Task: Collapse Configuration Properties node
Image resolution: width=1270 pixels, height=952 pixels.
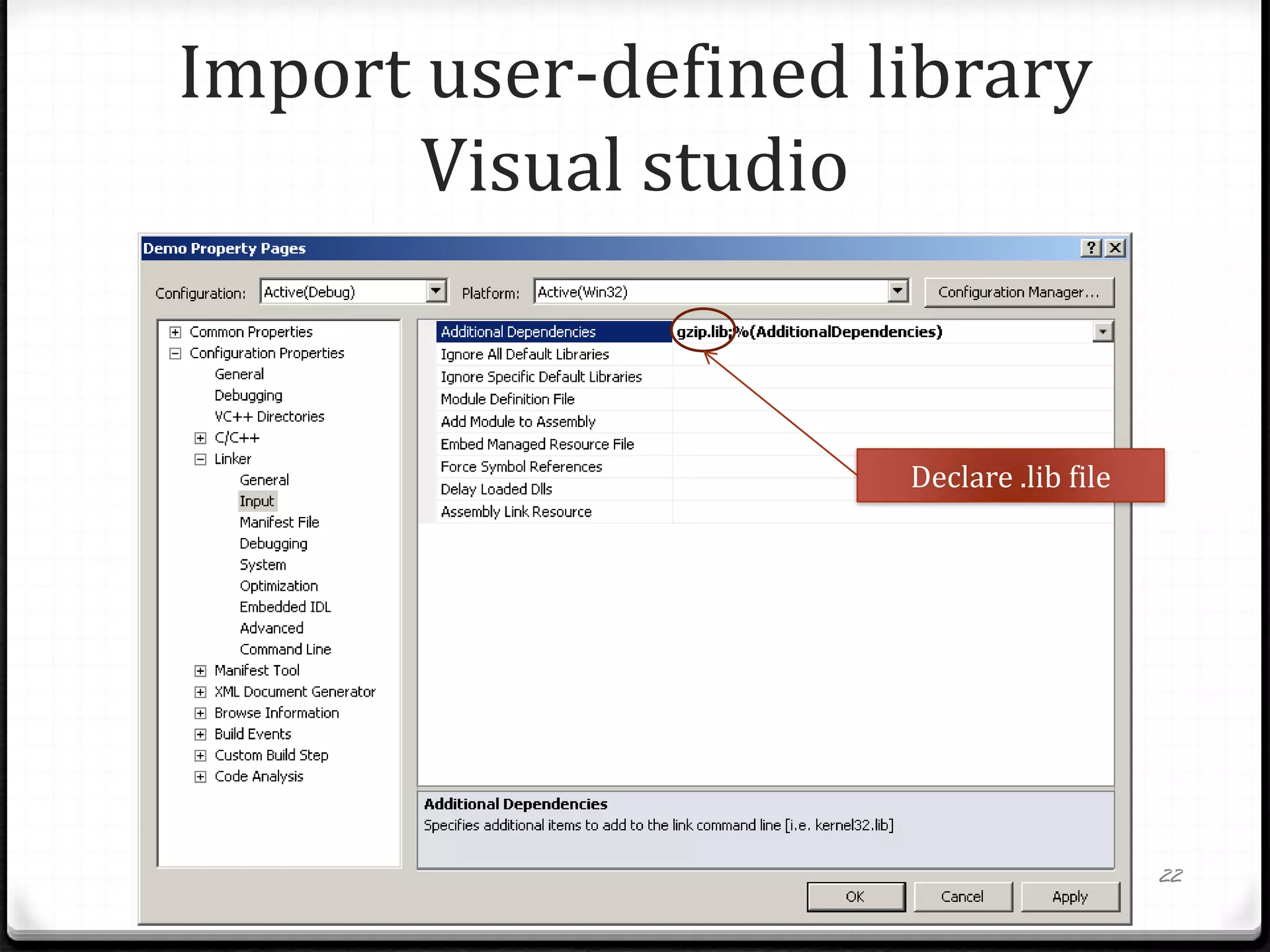Action: tap(175, 353)
